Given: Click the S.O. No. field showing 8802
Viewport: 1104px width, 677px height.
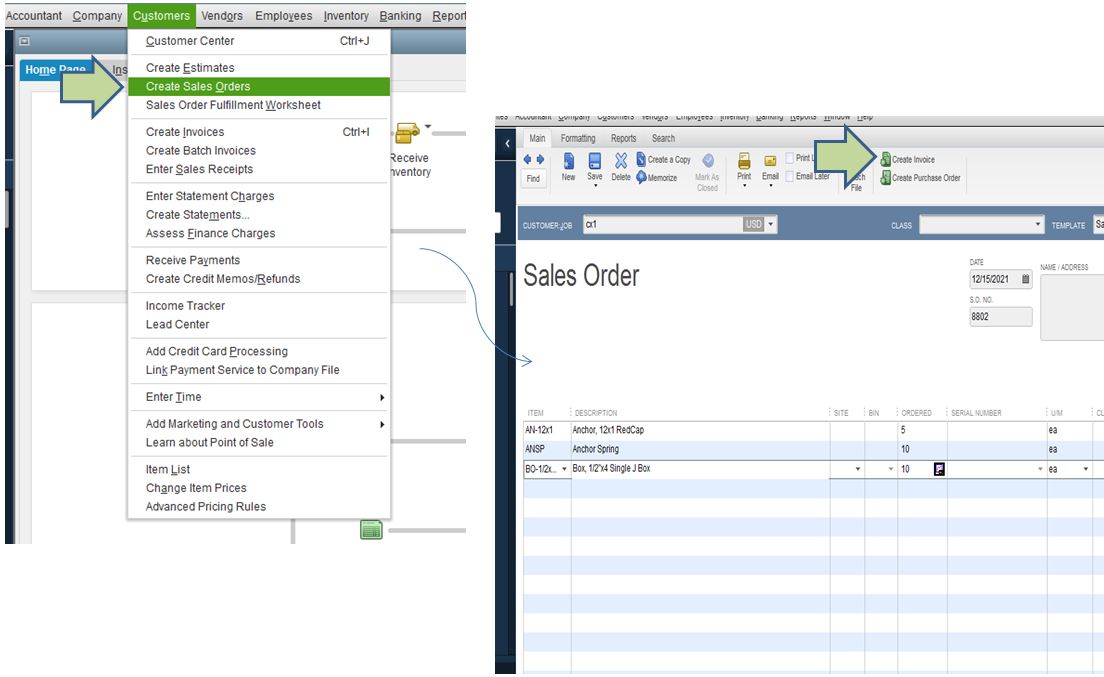Looking at the screenshot, I should [x=1000, y=317].
